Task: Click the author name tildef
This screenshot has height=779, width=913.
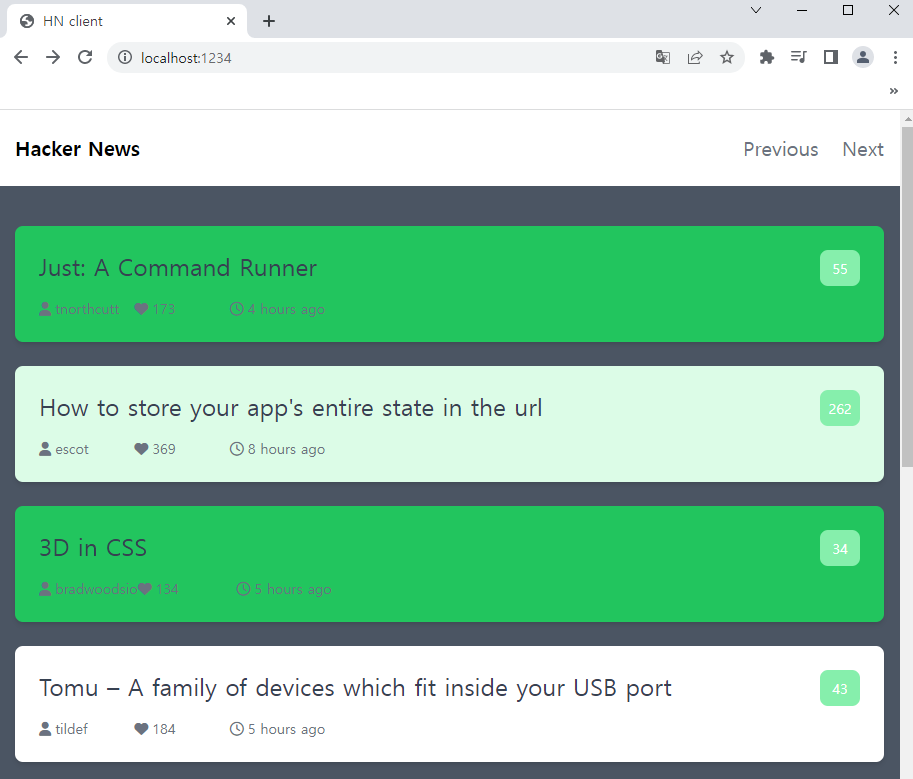Action: (72, 729)
